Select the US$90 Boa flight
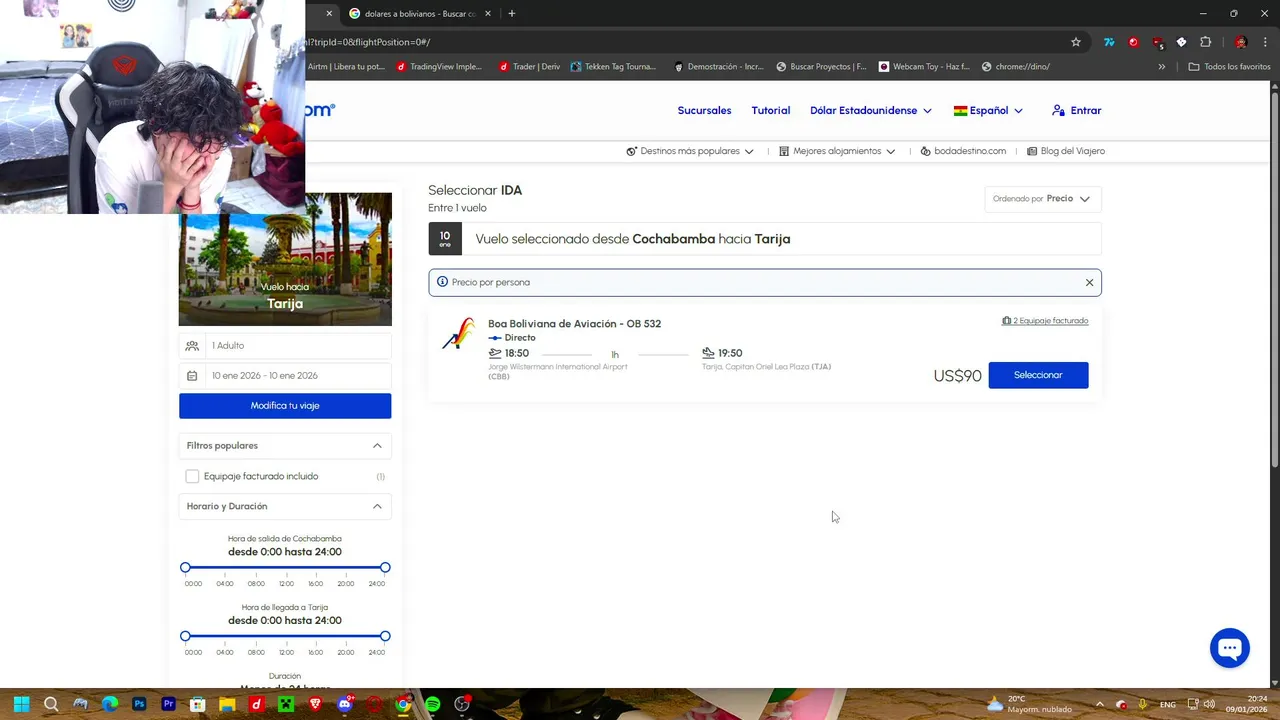This screenshot has height=720, width=1280. pyautogui.click(x=1038, y=375)
